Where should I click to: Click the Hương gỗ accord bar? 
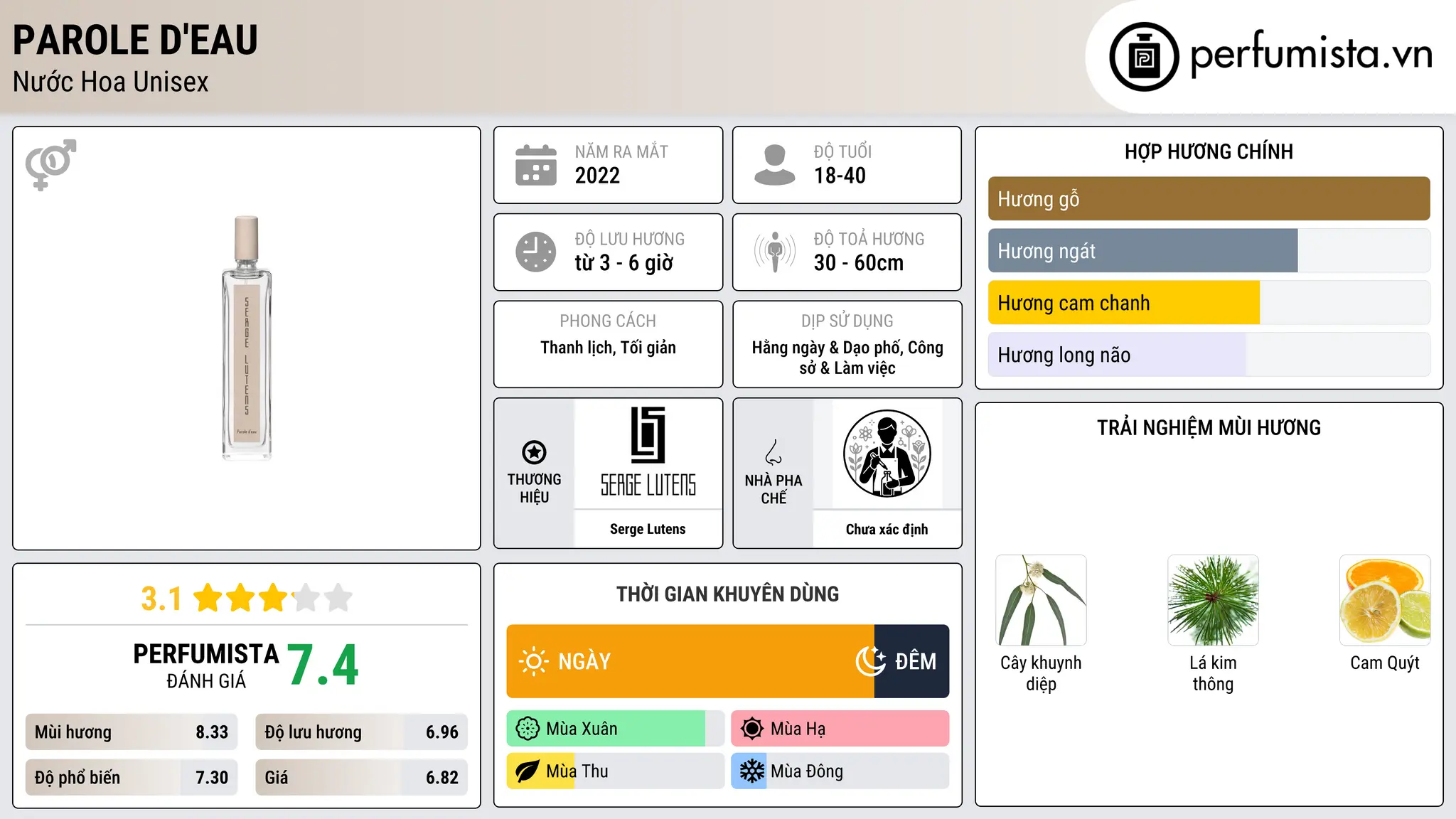1209,199
